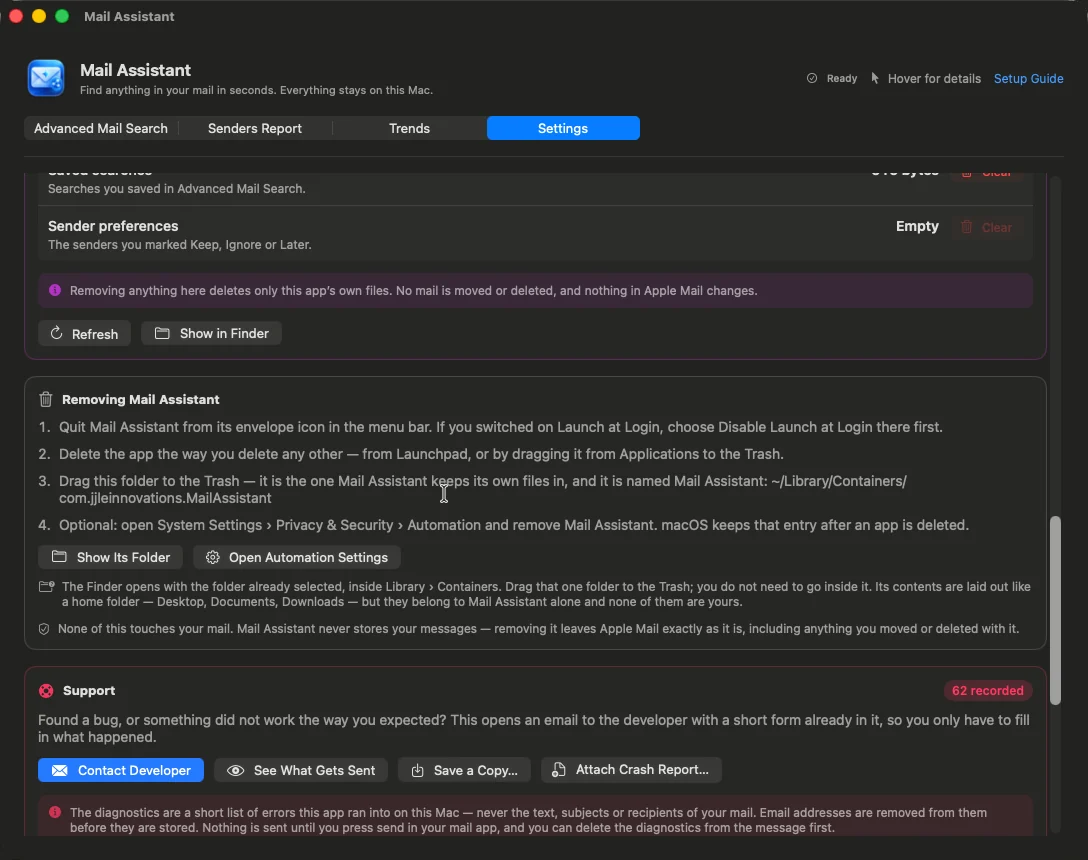This screenshot has height=860, width=1088.
Task: Click step 4 Optional System Settings instruction
Action: tap(513, 525)
